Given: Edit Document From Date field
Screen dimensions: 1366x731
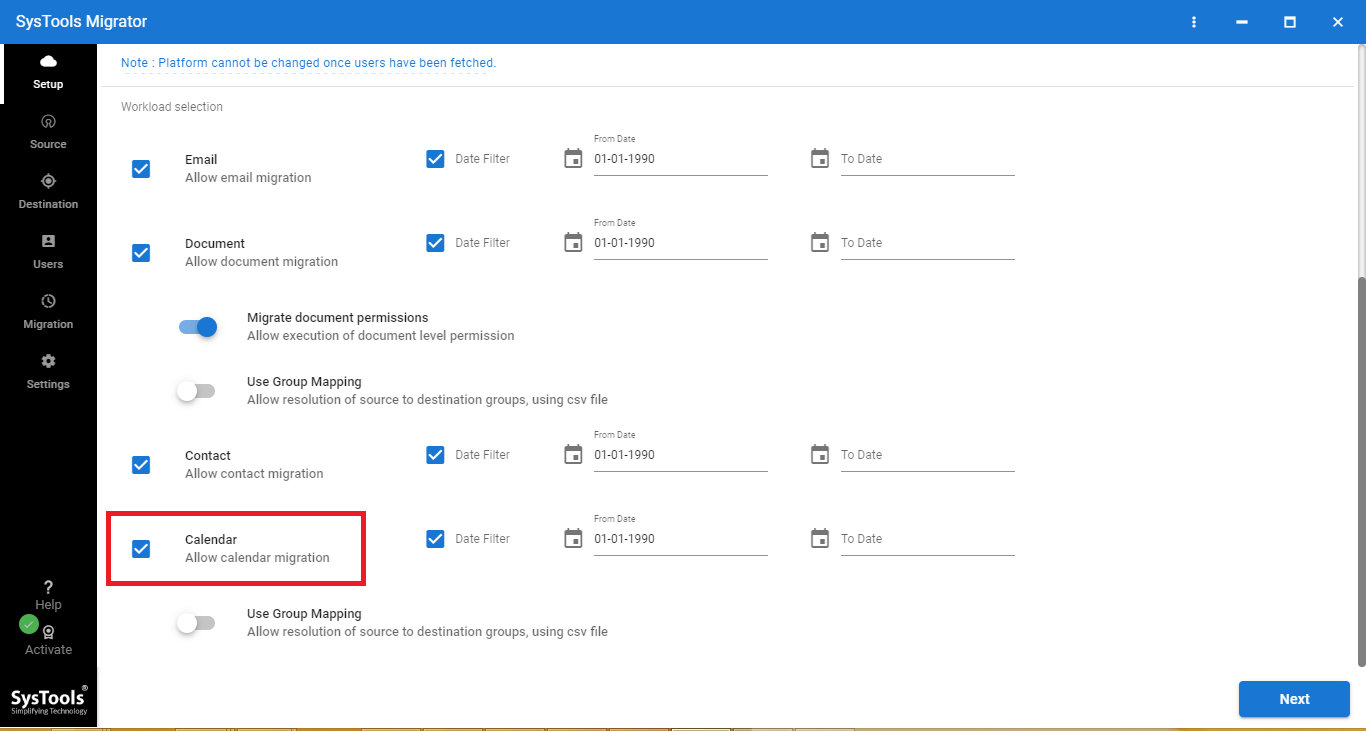Looking at the screenshot, I should 681,243.
